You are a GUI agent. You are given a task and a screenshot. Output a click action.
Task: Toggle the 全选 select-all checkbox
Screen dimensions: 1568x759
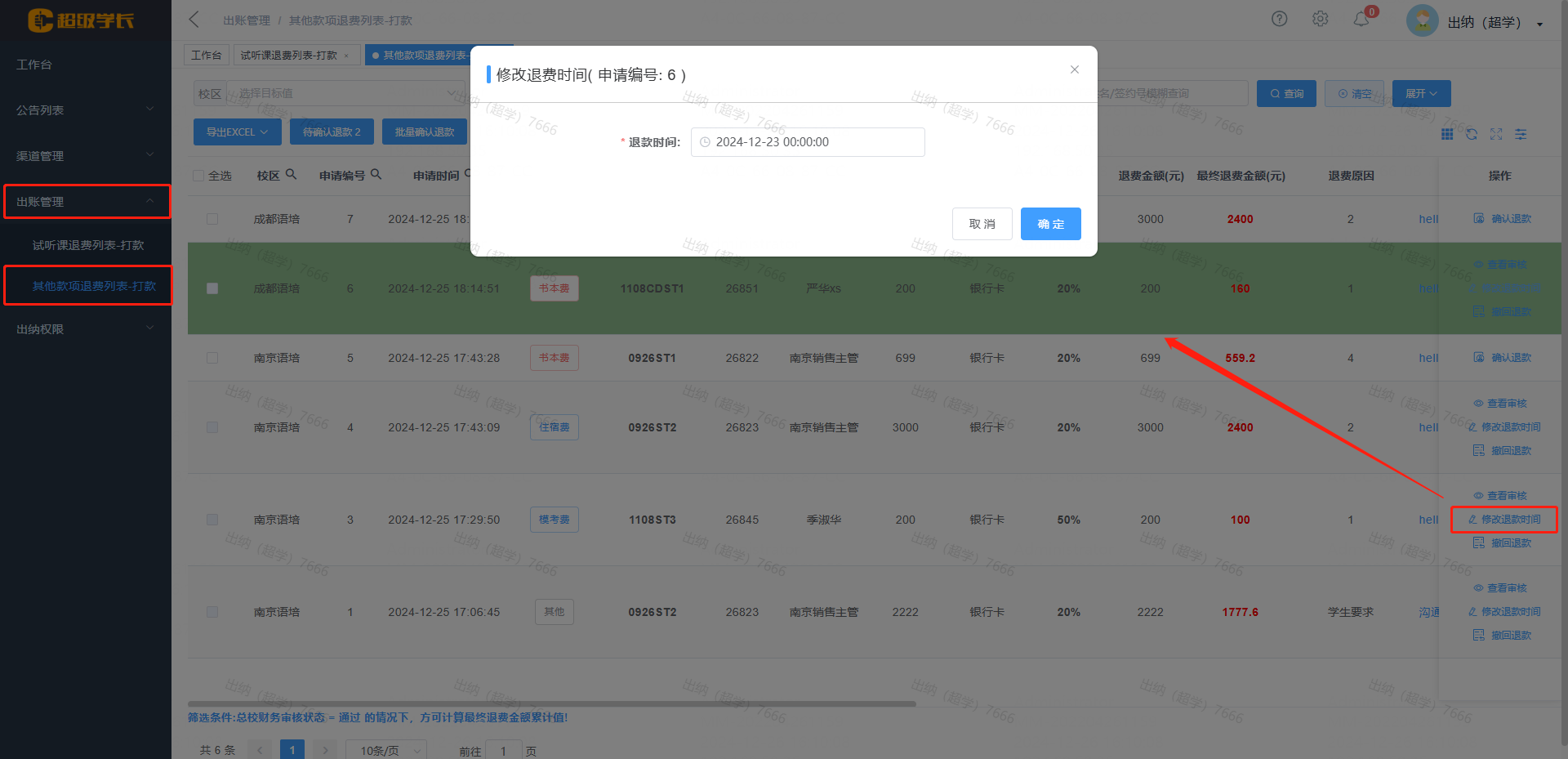[x=198, y=176]
